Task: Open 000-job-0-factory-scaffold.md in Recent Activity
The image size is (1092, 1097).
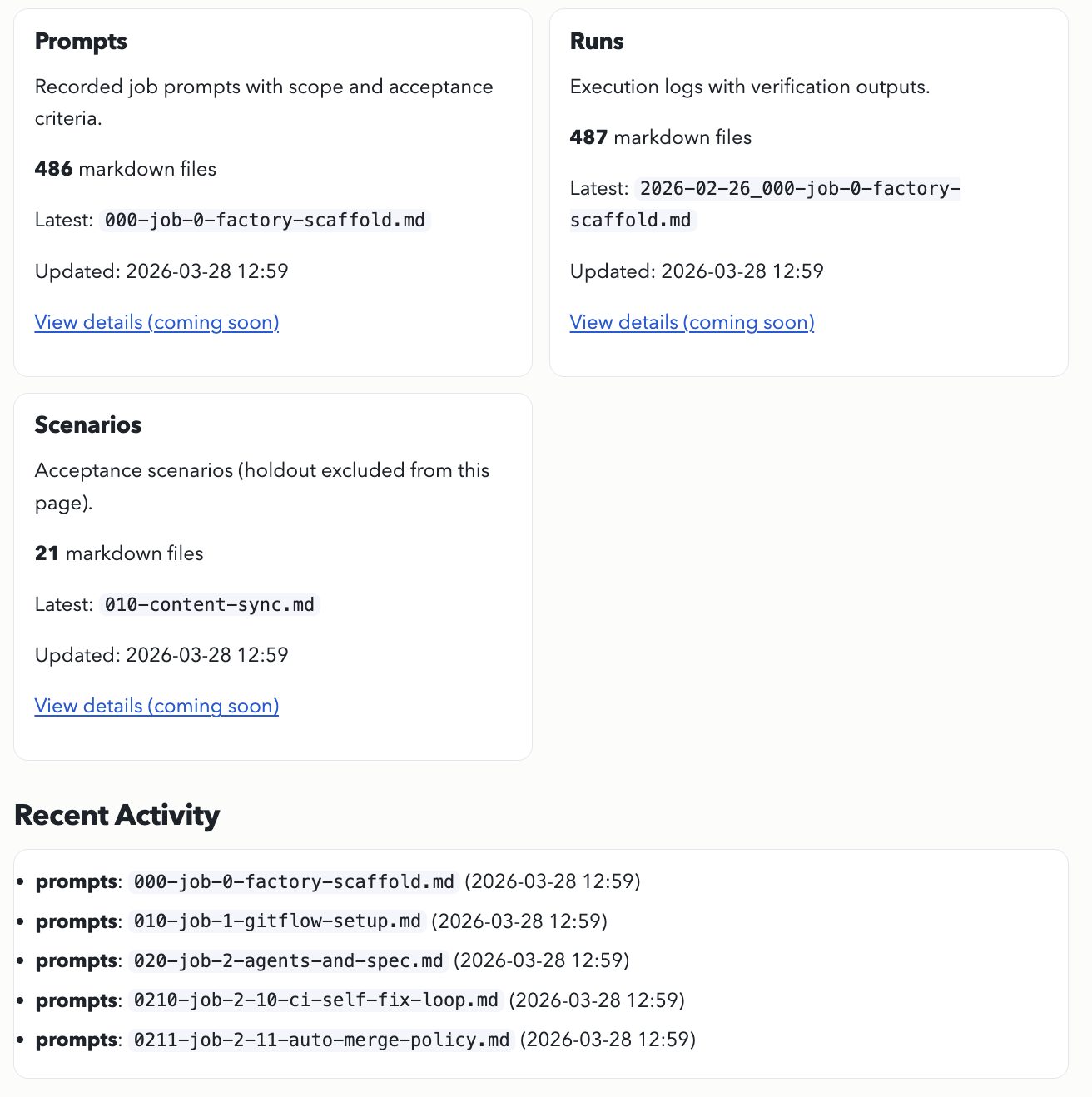Action: pyautogui.click(x=293, y=881)
